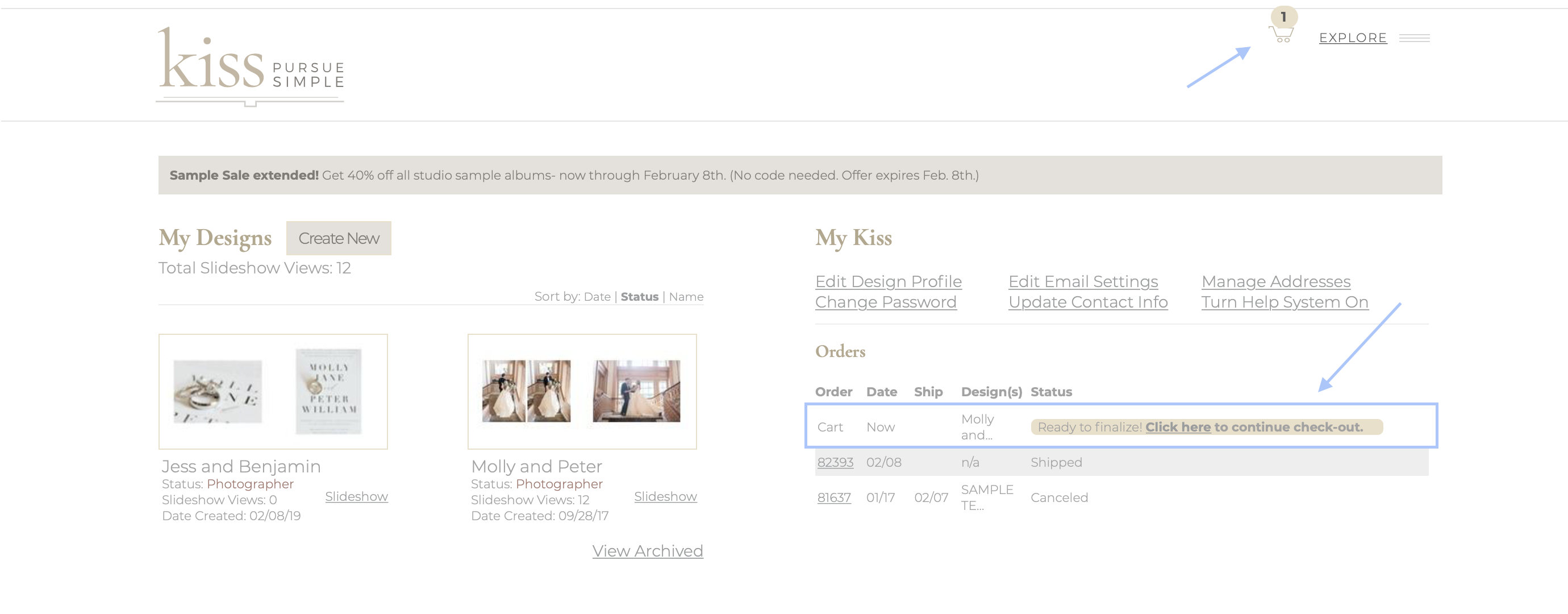The image size is (1568, 614).
Task: Click the View Archived link
Action: tap(648, 551)
